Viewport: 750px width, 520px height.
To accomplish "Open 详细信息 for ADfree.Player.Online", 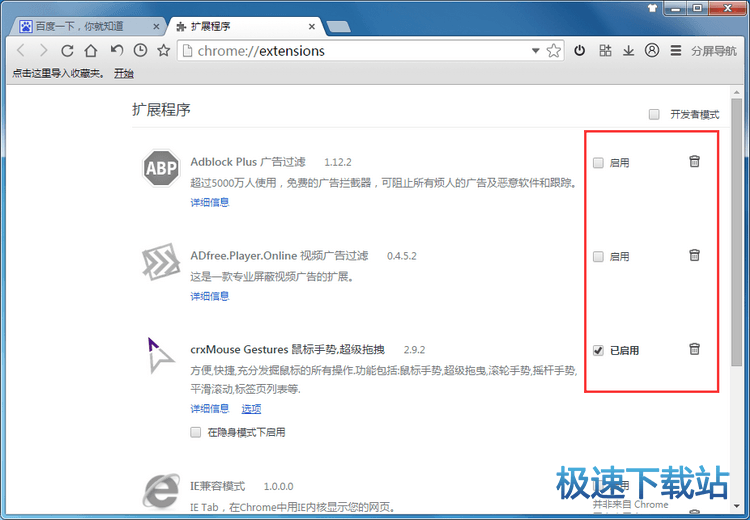I will pyautogui.click(x=210, y=296).
